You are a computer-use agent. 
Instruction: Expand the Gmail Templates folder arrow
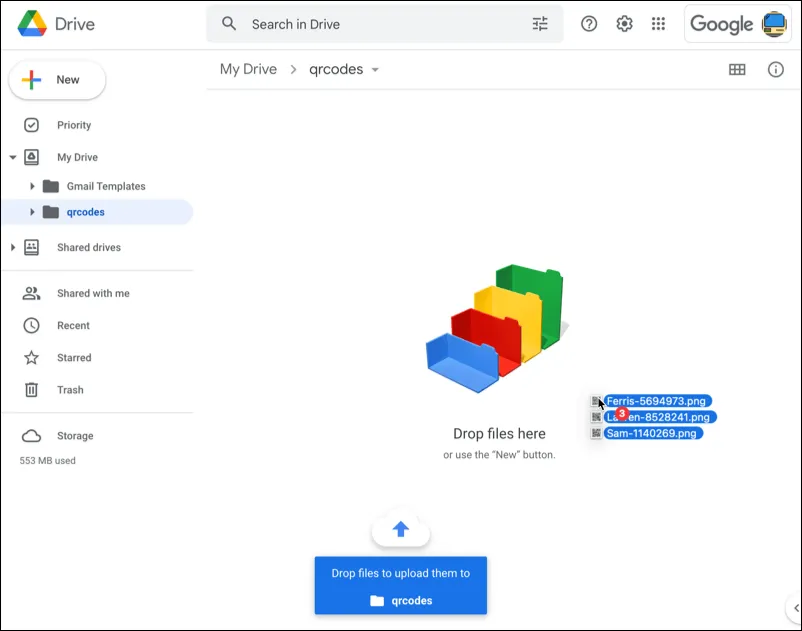32,186
